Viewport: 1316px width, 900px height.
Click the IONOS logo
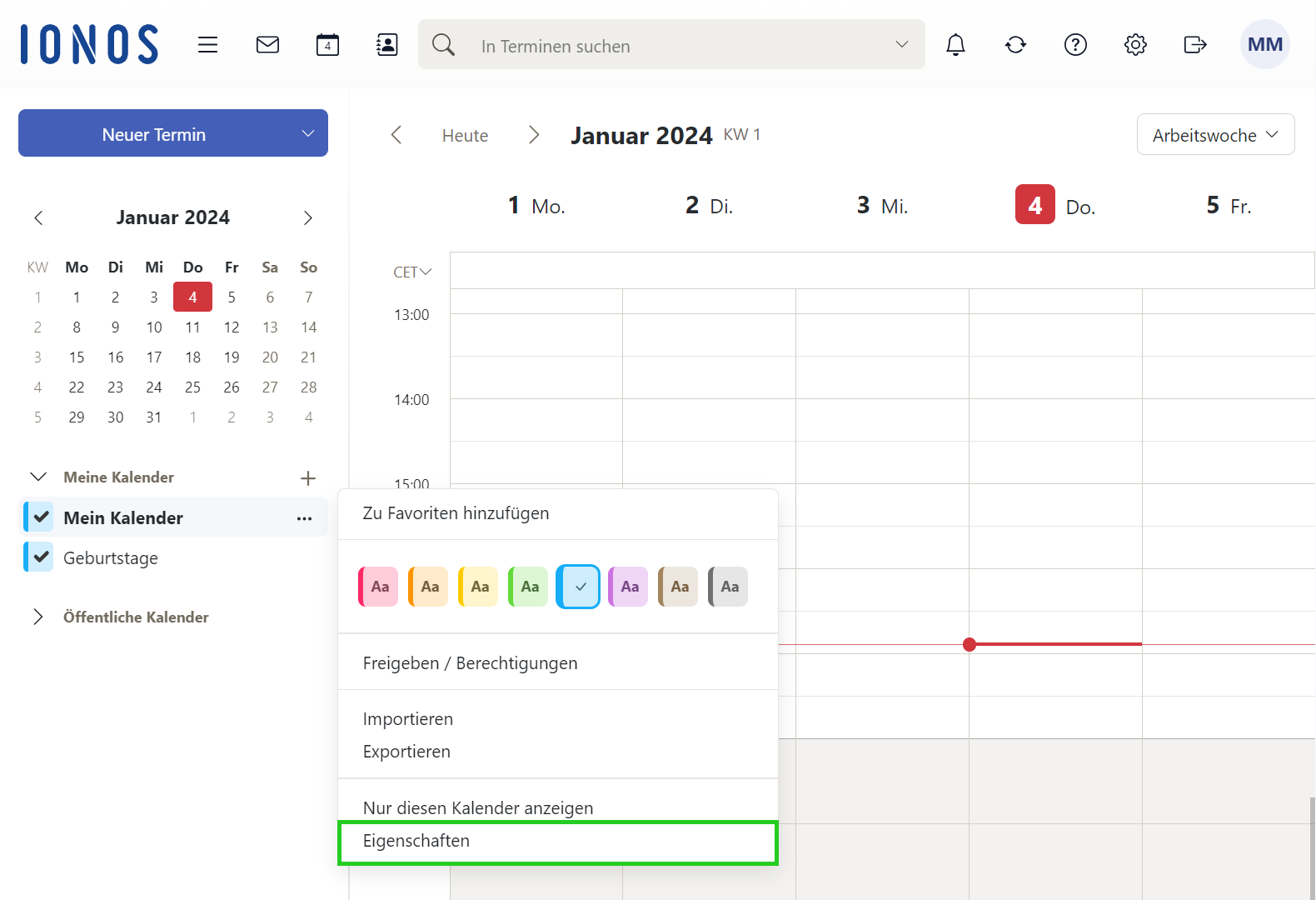(x=89, y=44)
